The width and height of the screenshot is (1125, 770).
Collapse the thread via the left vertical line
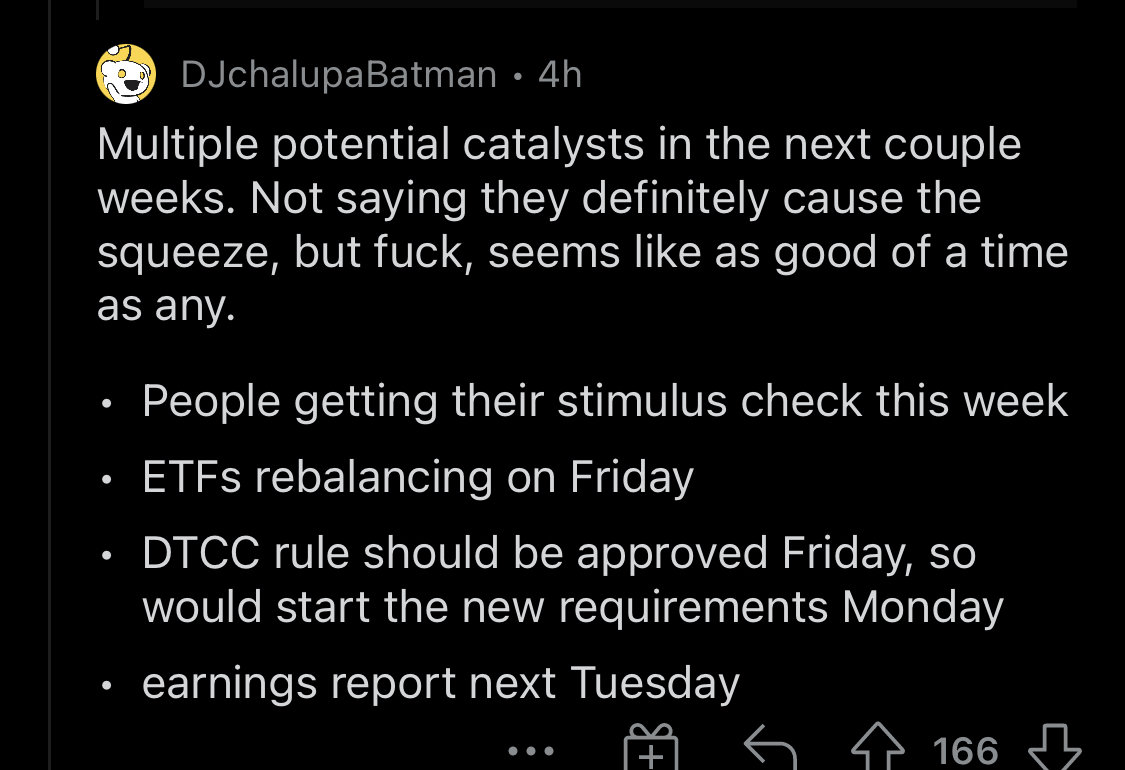[x=50, y=385]
